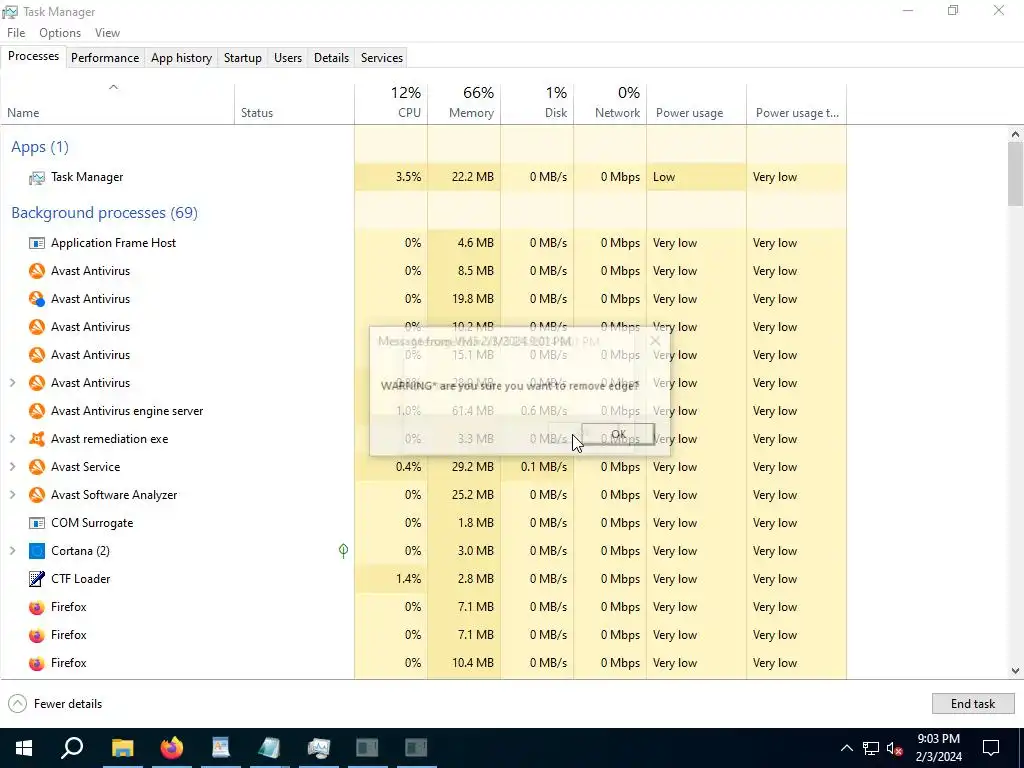
Task: Open File Explorer from the taskbar
Action: point(122,748)
